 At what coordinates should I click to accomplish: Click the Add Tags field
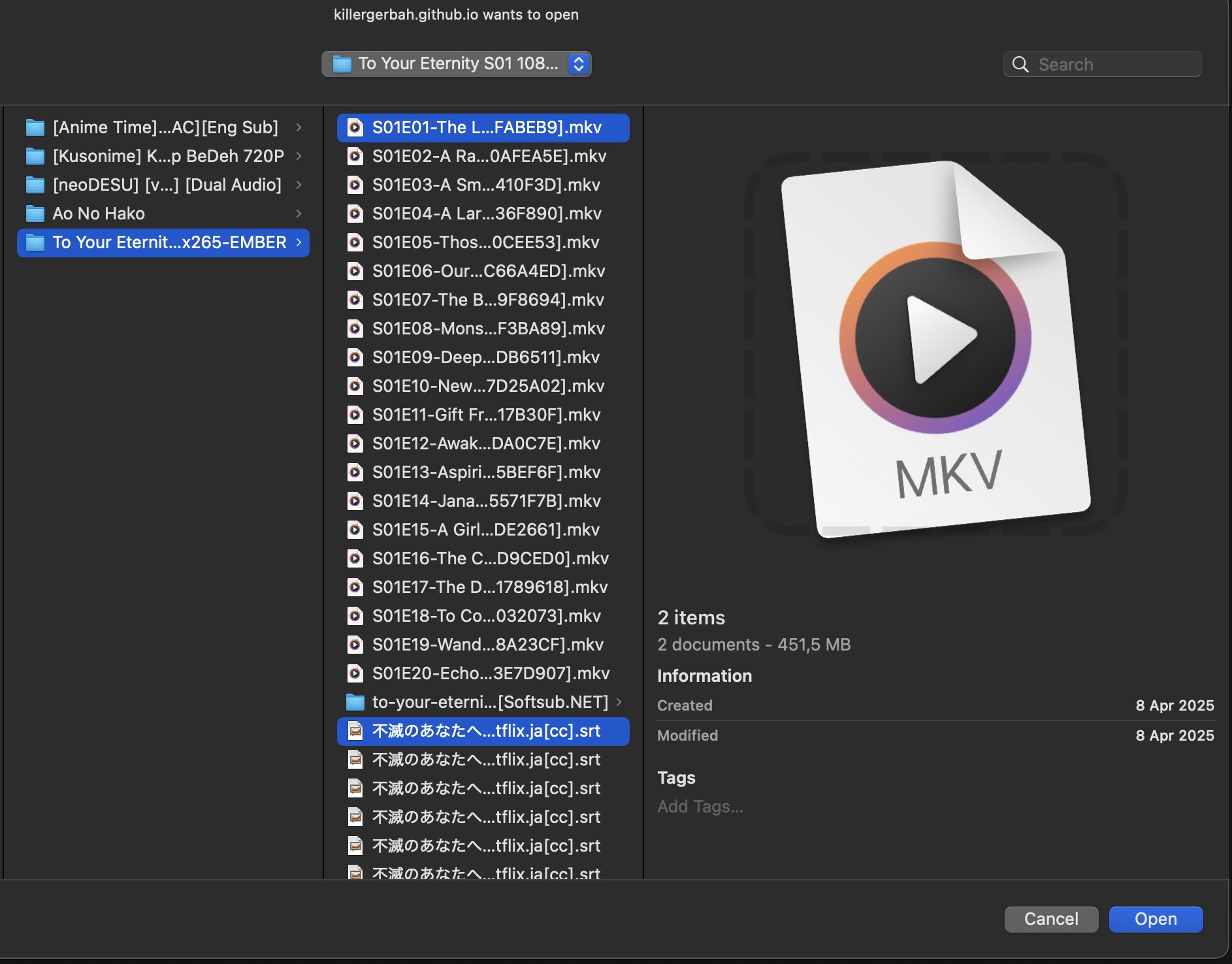click(700, 806)
